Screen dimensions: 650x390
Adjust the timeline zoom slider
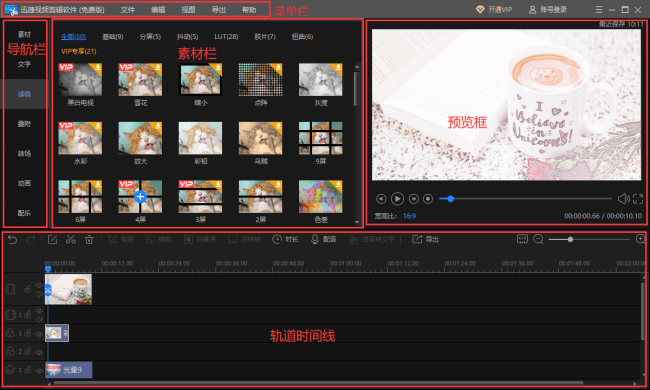coord(570,240)
